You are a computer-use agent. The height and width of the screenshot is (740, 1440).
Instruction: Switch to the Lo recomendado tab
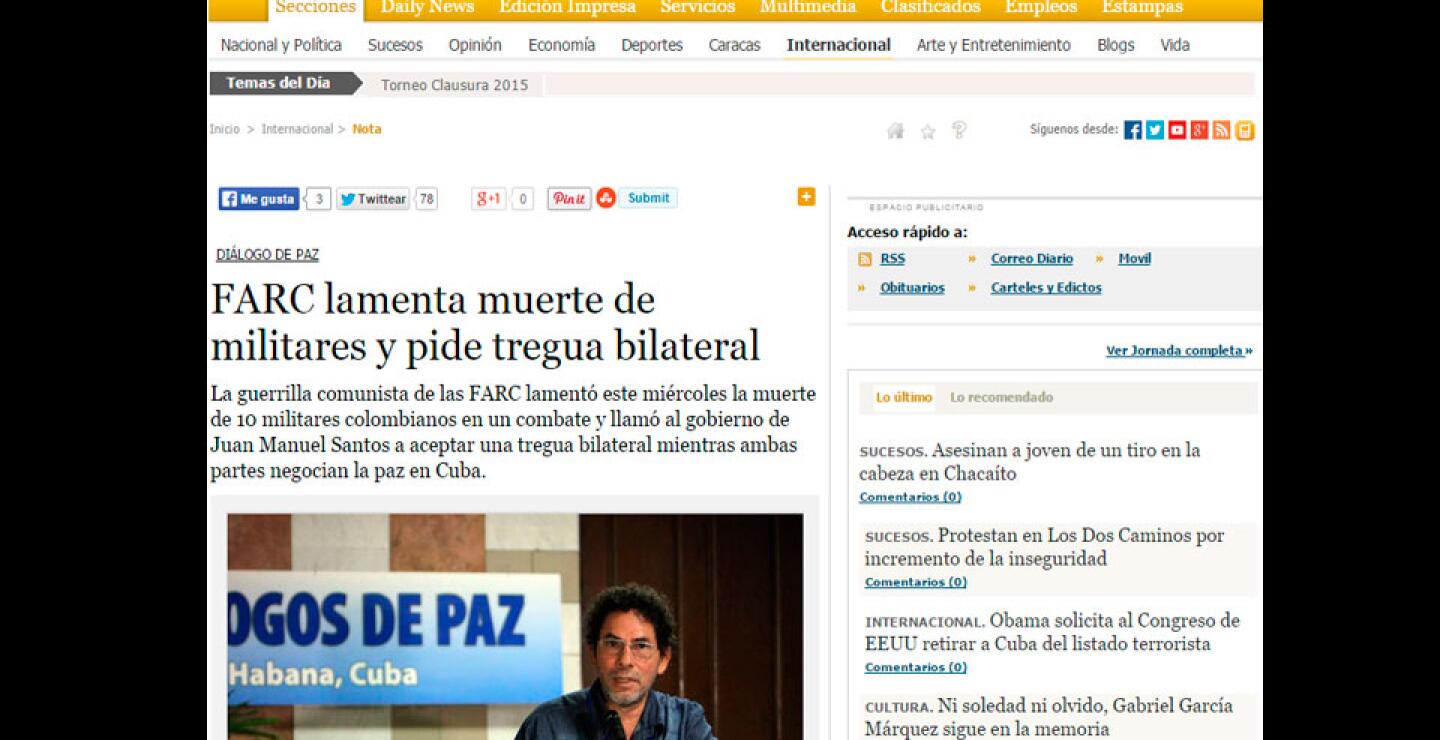1001,398
